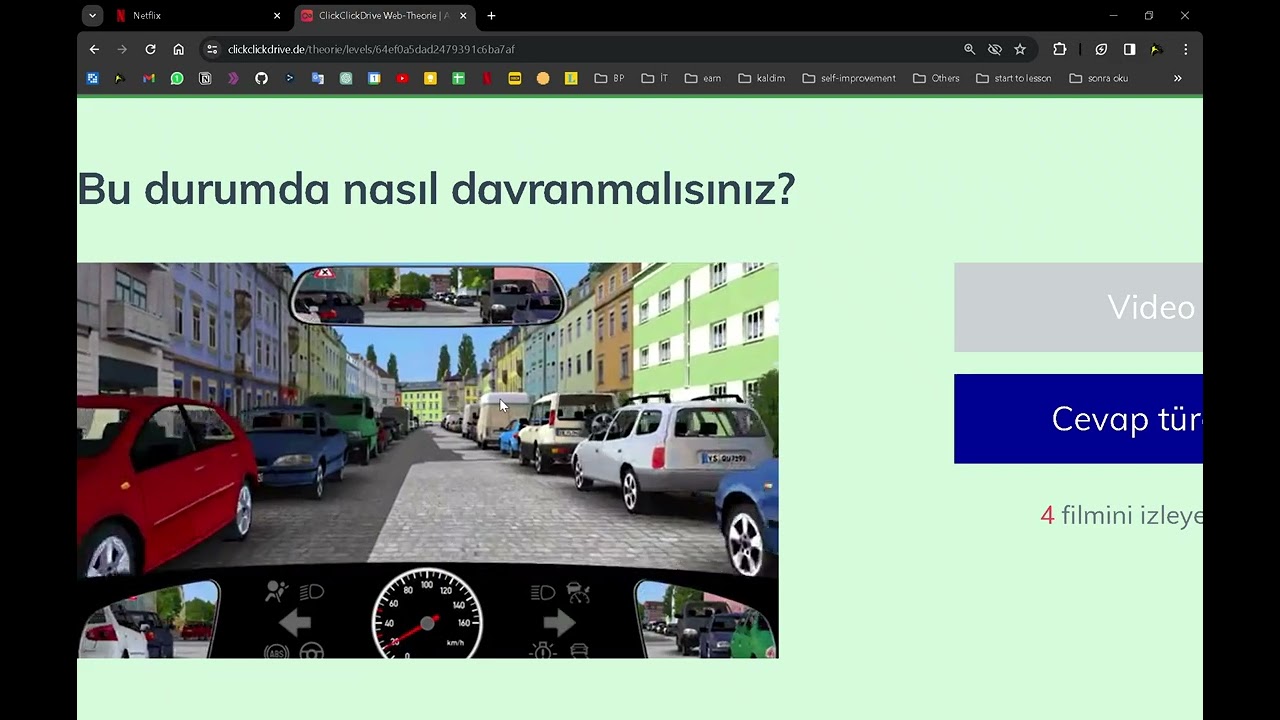Open the blue pixel-square bookmark

[93, 78]
